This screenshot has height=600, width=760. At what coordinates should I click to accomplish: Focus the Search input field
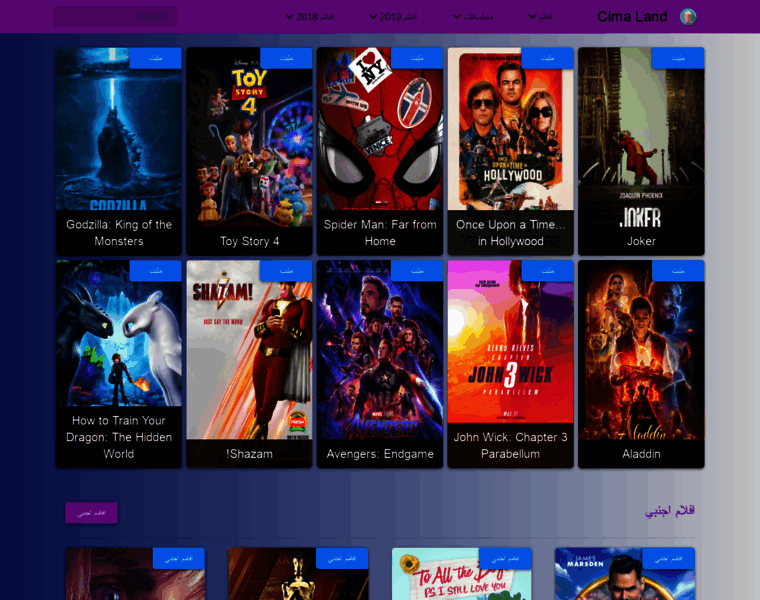point(115,16)
